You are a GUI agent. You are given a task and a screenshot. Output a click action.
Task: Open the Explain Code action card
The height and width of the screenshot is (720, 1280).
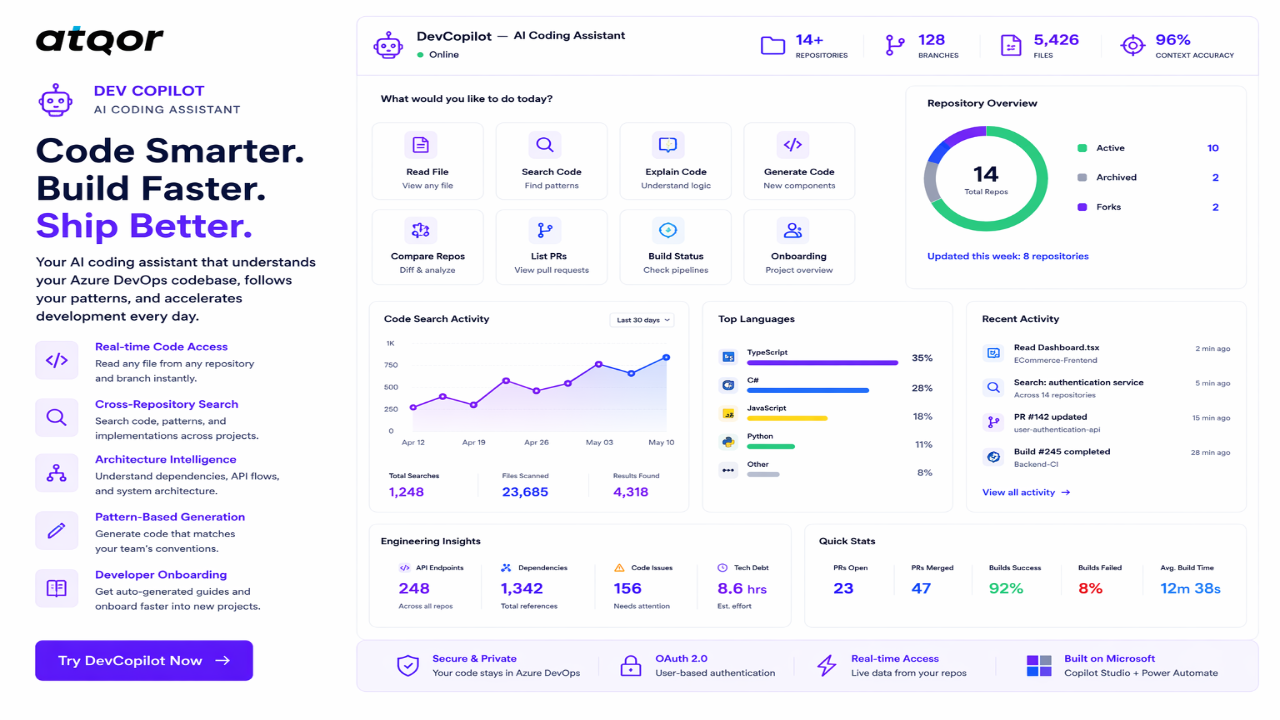pos(675,161)
